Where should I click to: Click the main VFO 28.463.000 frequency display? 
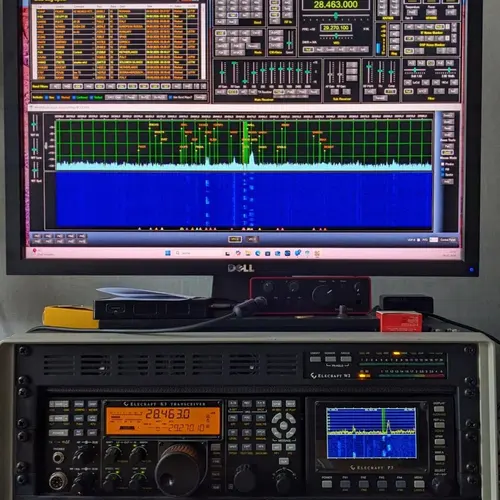[x=336, y=5]
